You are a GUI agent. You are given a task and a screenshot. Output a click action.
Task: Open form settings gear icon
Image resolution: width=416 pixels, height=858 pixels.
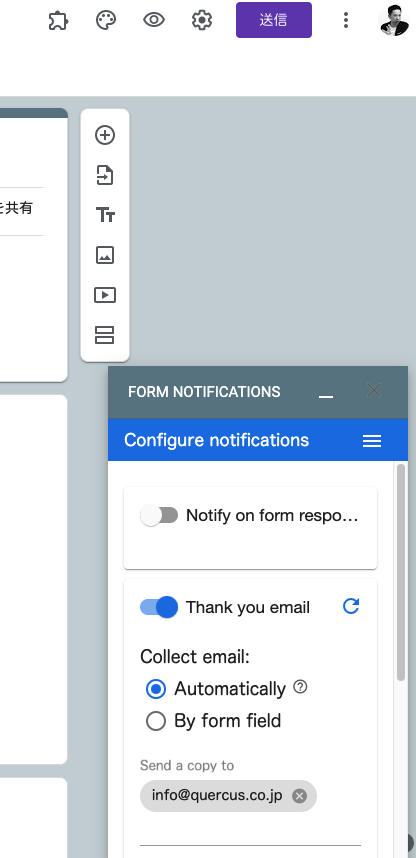tap(202, 21)
